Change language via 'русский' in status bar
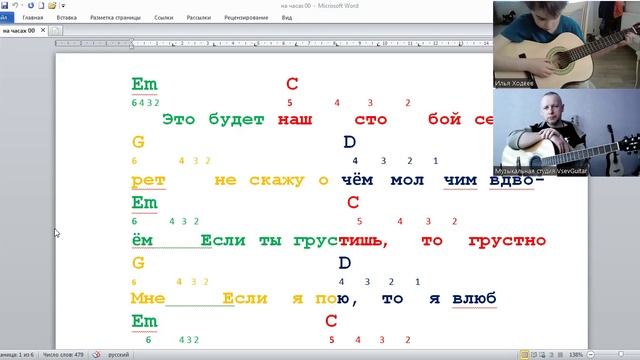 (x=118, y=355)
